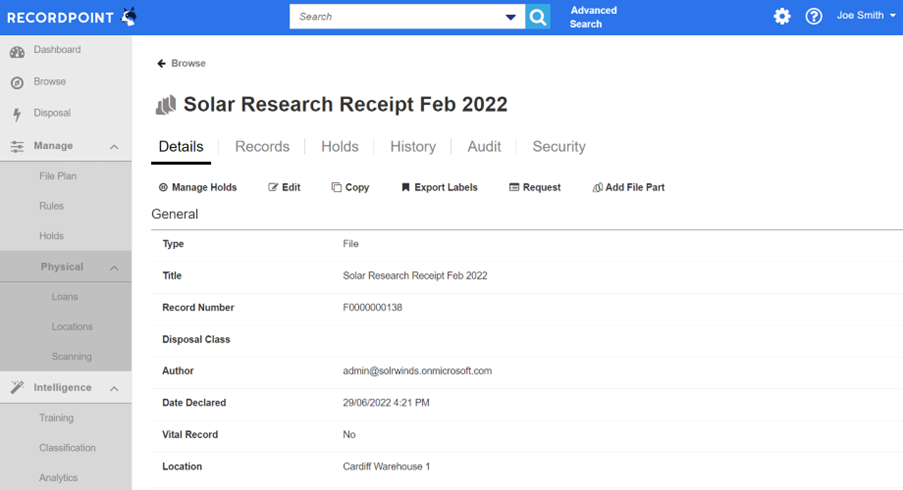The height and width of the screenshot is (490, 903).
Task: Click the Copy button label
Action: tap(357, 187)
